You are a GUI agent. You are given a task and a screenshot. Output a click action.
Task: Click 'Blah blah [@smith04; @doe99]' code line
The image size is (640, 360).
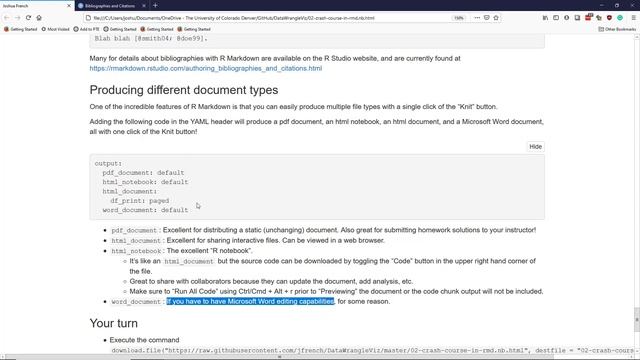(151, 38)
